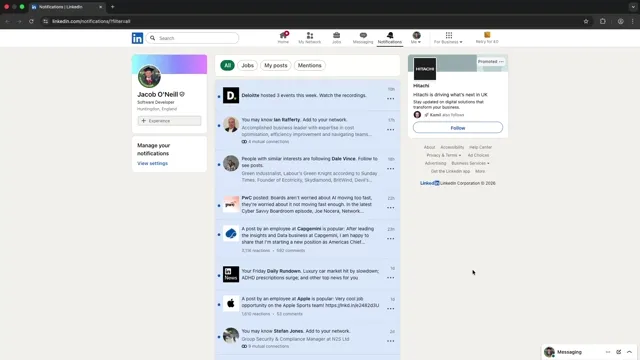The image size is (640, 360).
Task: Open the Friday Daily Rundown notification text
Action: click(310, 274)
